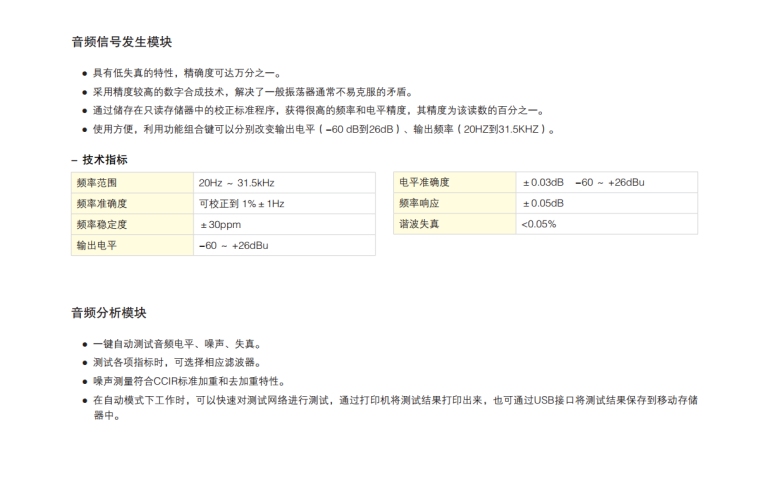Click the 音频分析模块 heading
The width and height of the screenshot is (760, 480).
click(x=108, y=313)
